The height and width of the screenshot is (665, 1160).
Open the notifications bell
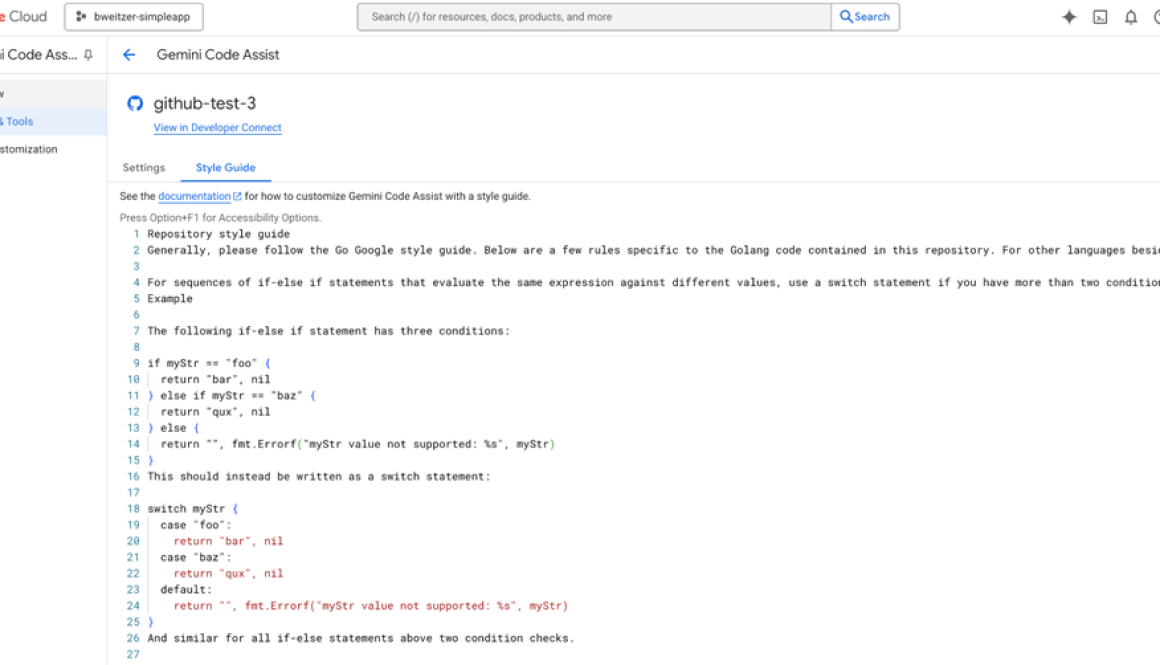pos(1131,17)
